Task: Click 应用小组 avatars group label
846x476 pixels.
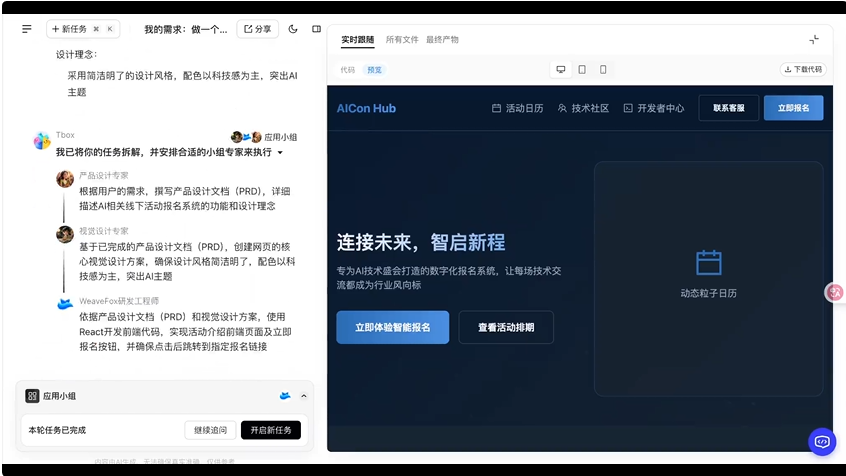Action: (264, 137)
